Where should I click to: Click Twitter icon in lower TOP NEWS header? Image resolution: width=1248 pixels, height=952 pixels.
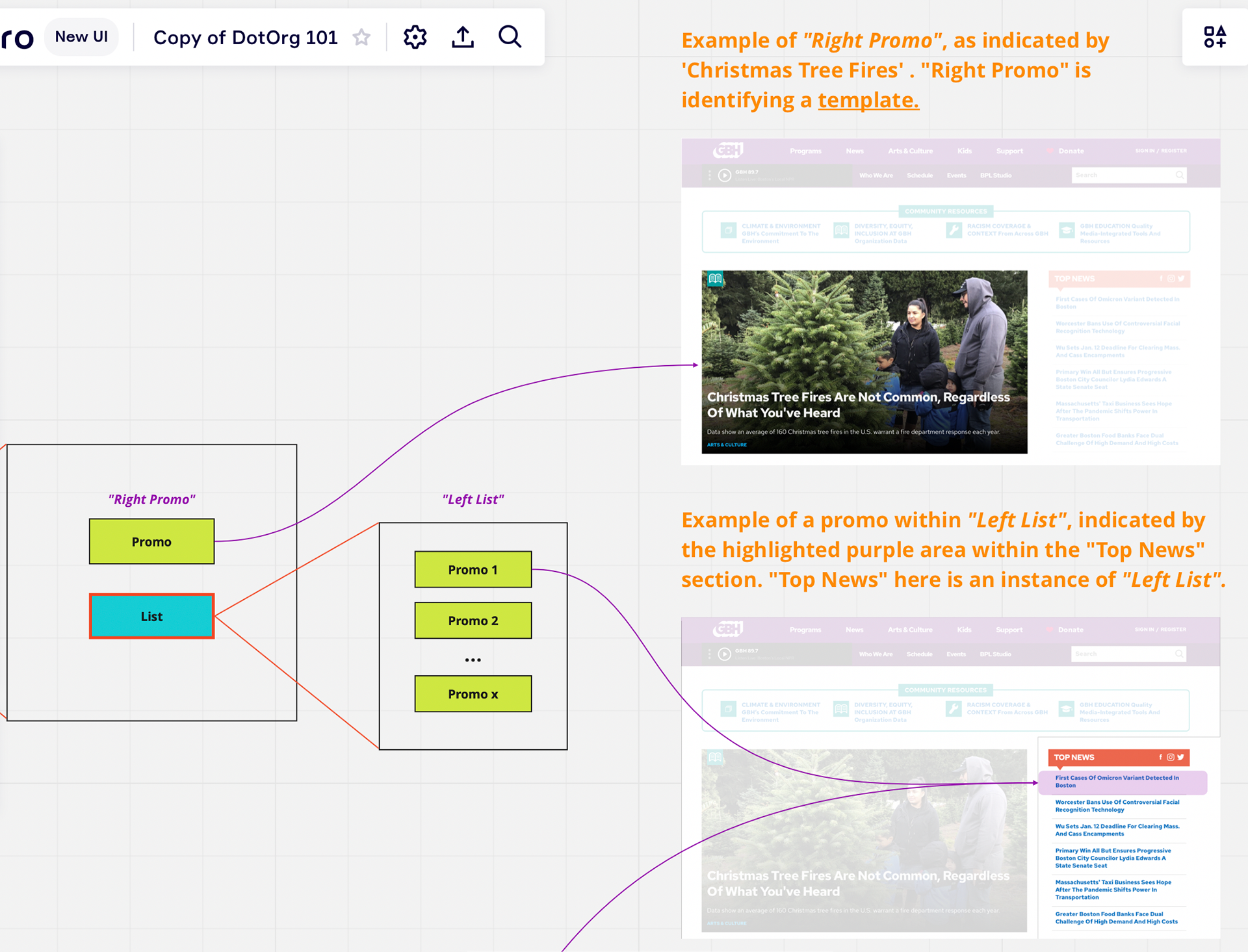[1181, 757]
